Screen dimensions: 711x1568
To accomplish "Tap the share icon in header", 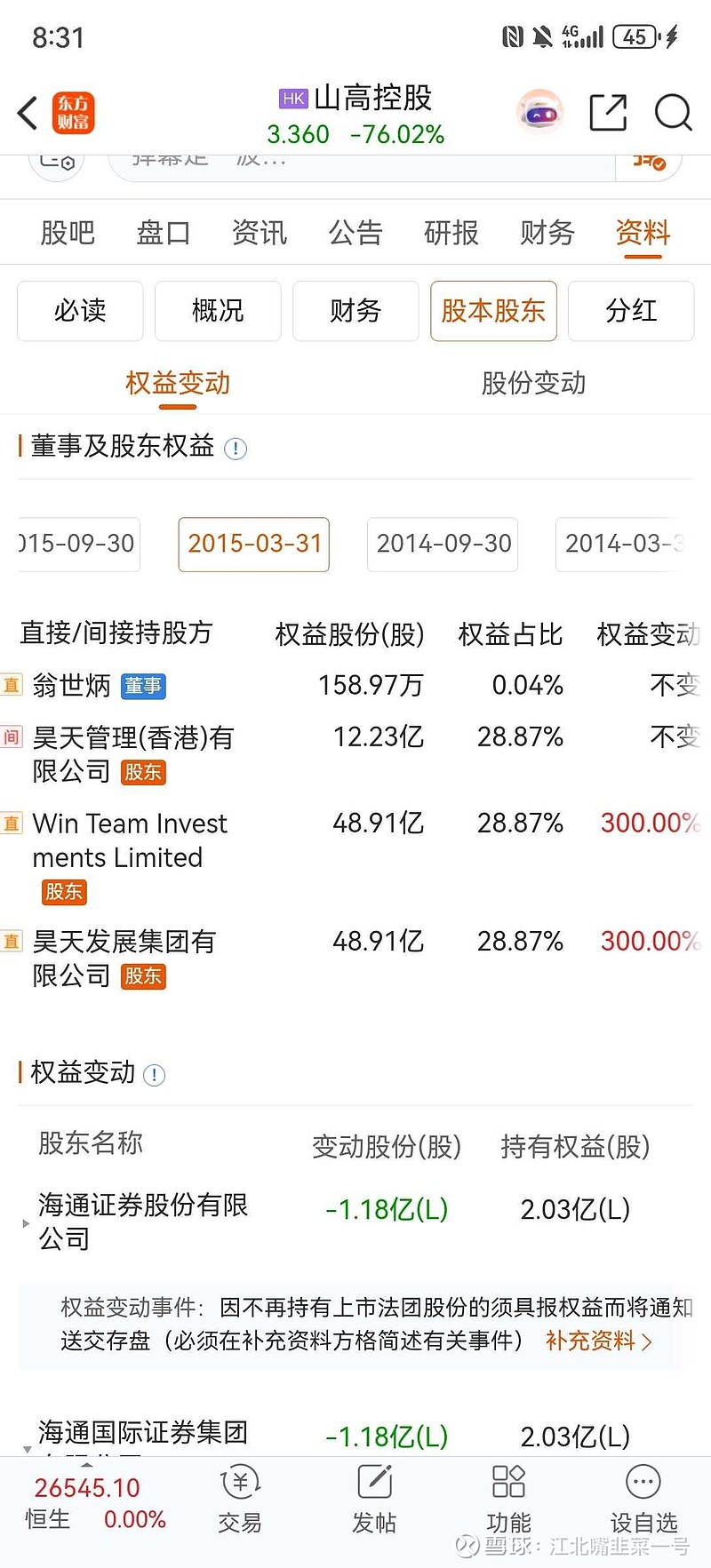I will click(x=608, y=113).
